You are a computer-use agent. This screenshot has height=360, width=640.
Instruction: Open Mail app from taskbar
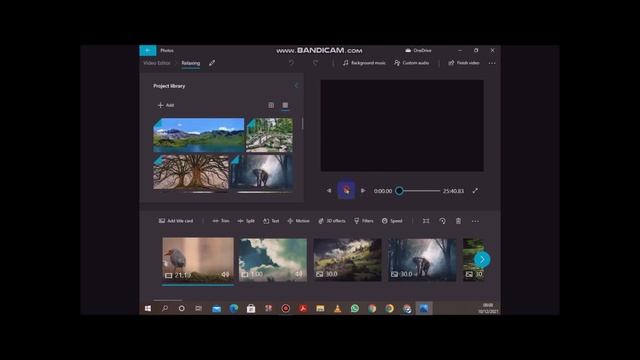coord(216,309)
